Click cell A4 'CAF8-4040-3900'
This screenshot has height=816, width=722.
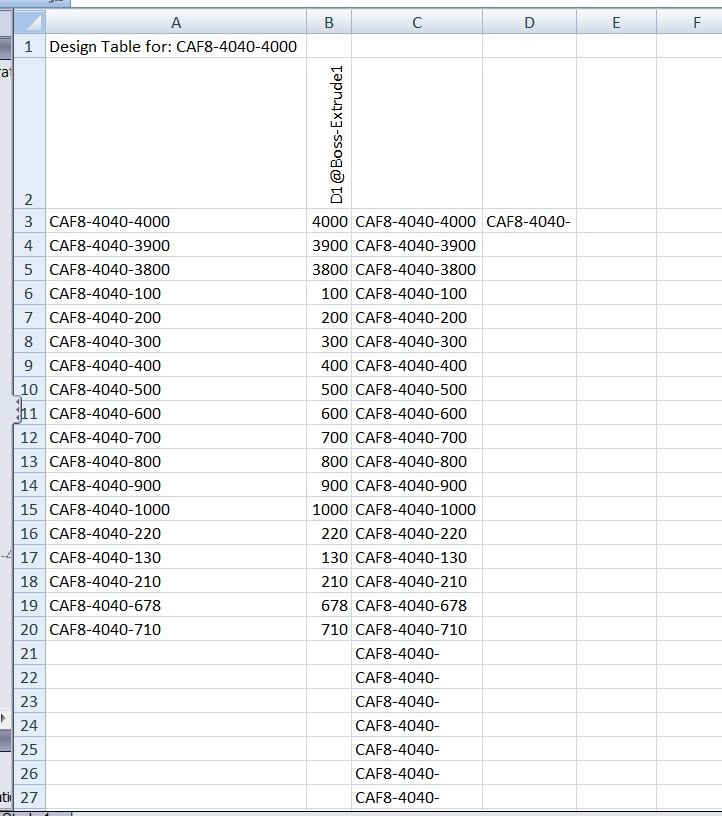[x=176, y=245]
